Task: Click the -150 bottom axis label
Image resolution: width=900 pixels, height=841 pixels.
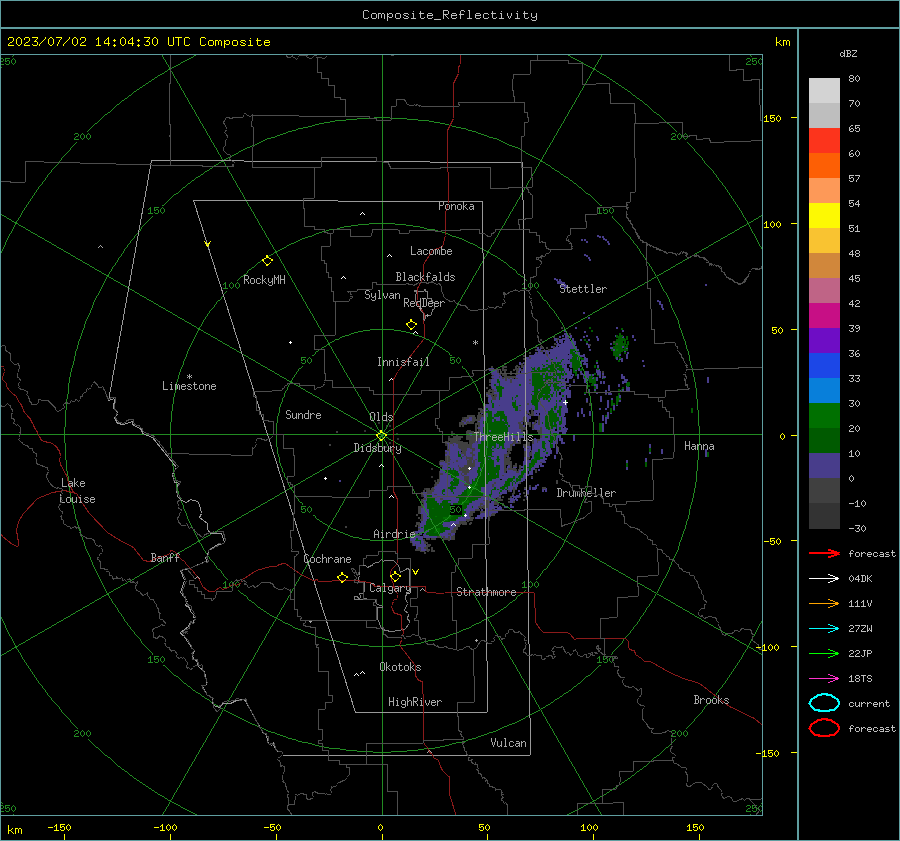Action: (59, 827)
